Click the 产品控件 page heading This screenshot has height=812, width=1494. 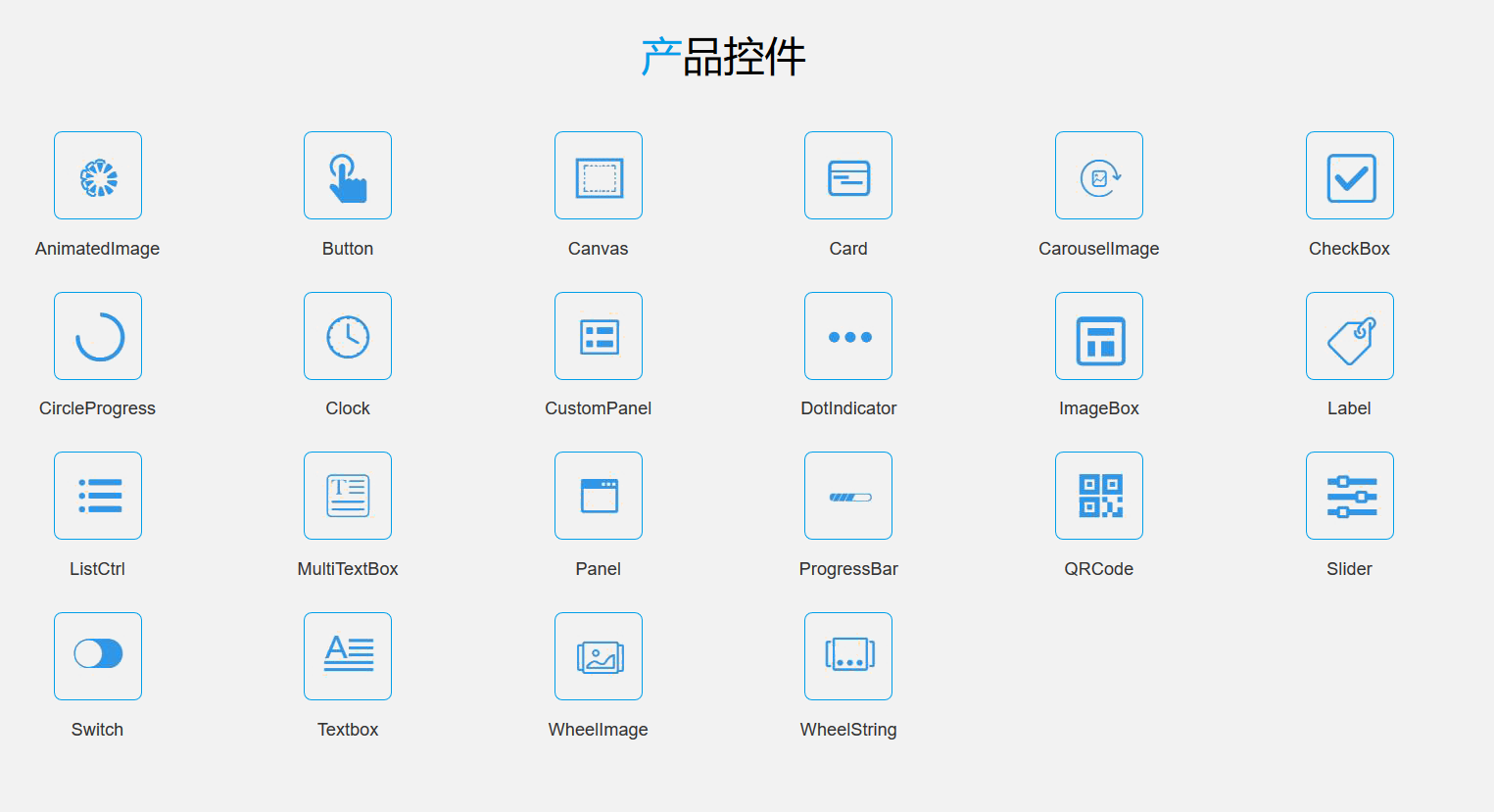point(724,57)
